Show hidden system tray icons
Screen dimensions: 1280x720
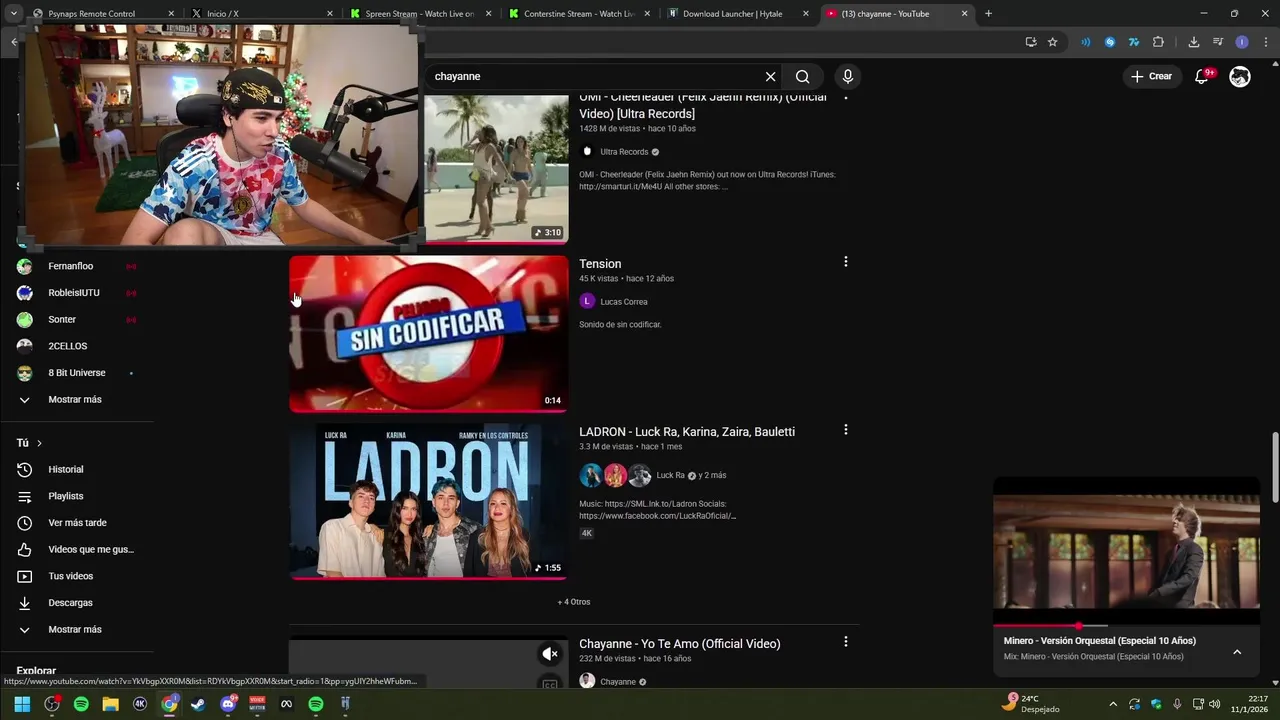tap(1112, 704)
